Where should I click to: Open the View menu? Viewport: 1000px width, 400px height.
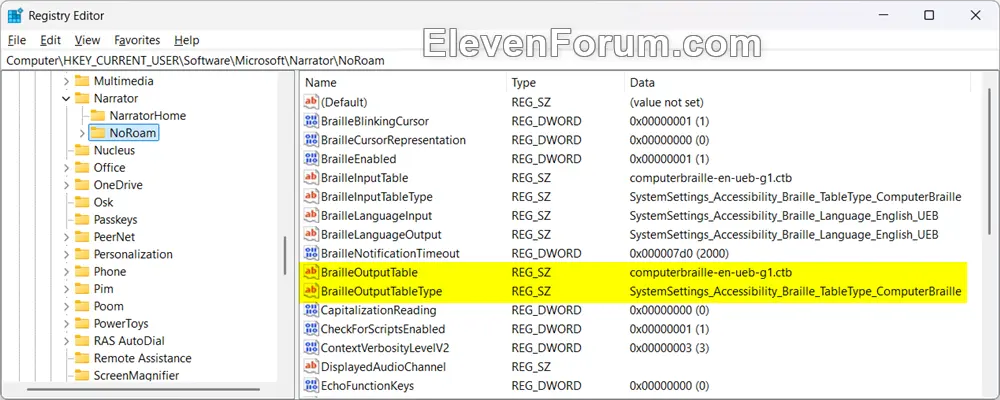(87, 40)
